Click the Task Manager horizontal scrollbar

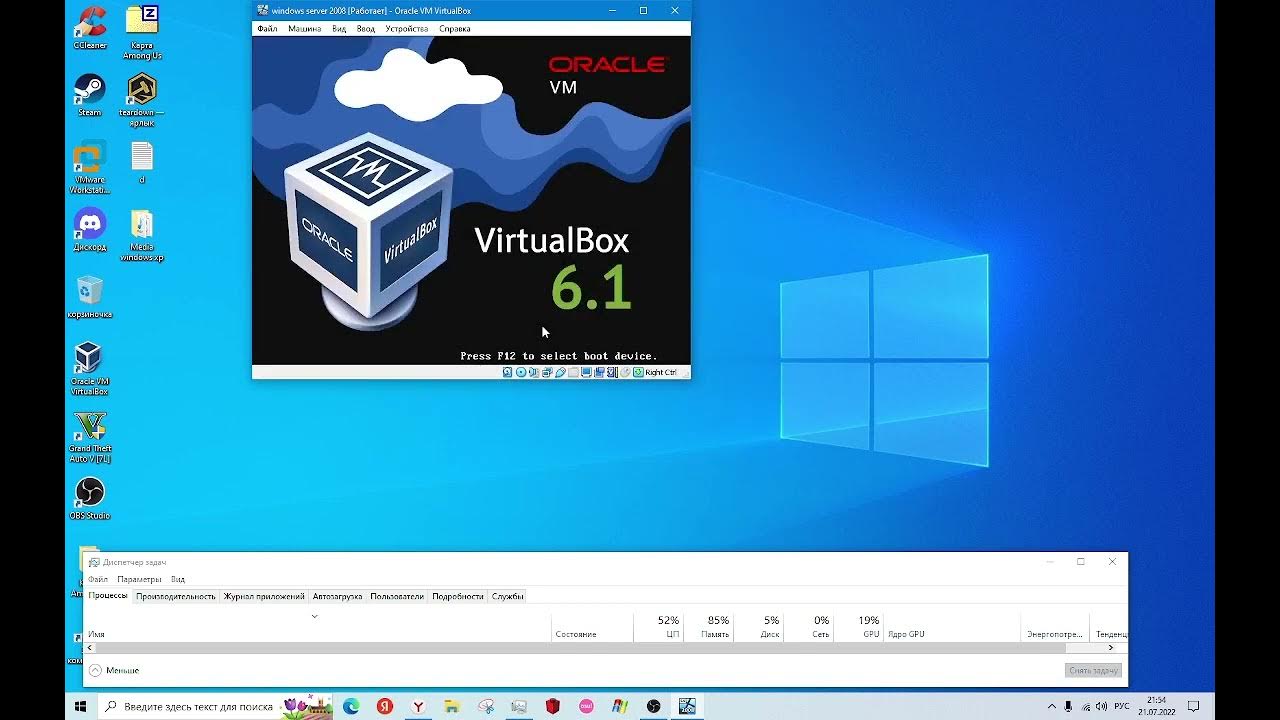(600, 648)
